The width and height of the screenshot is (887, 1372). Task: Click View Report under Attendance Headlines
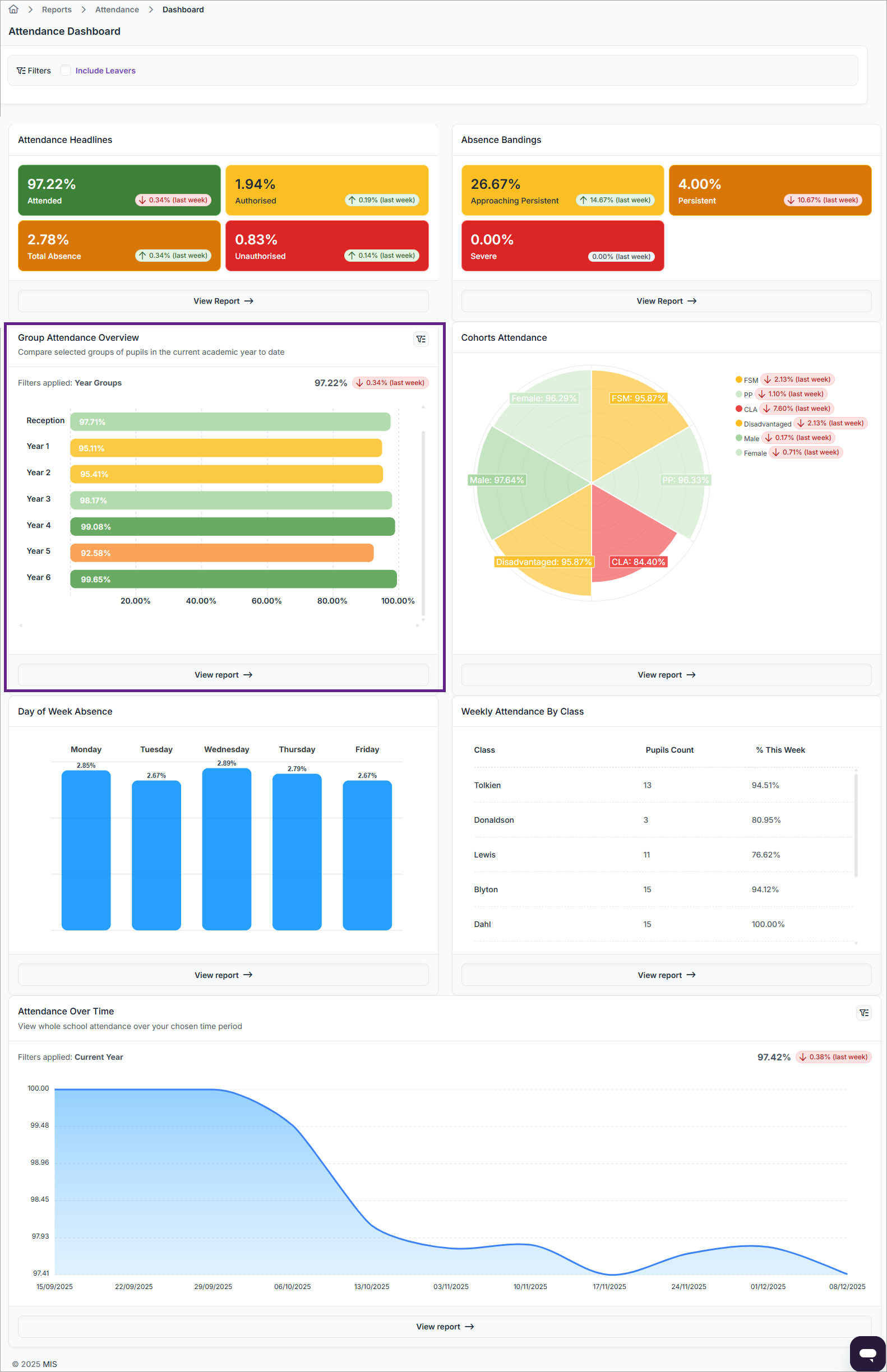224,301
